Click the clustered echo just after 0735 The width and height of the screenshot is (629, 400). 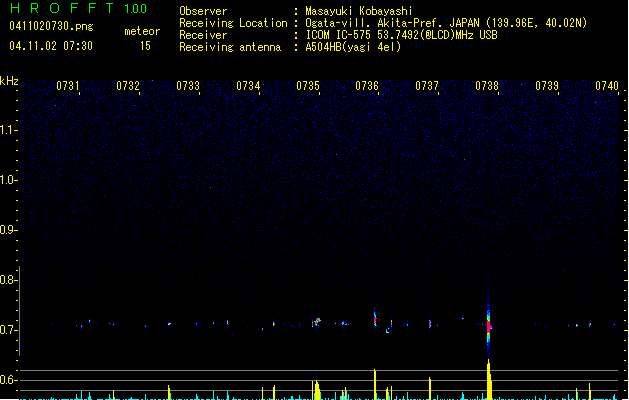click(x=317, y=322)
